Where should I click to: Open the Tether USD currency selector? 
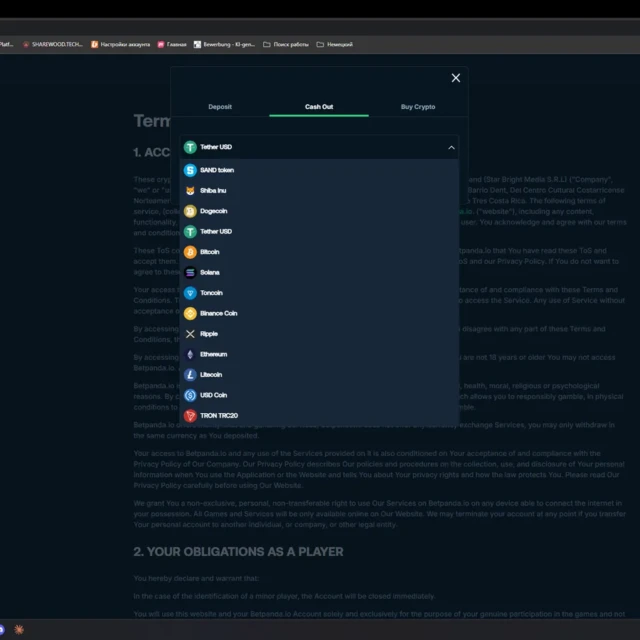coord(319,147)
